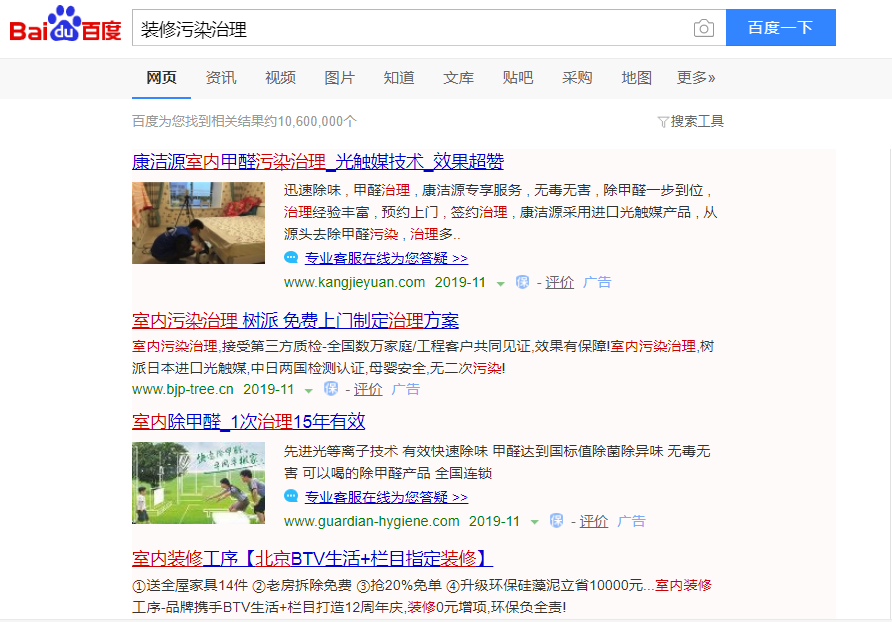Click 专业客服在线为您答疑 link under guardian-hygiene result

(386, 497)
